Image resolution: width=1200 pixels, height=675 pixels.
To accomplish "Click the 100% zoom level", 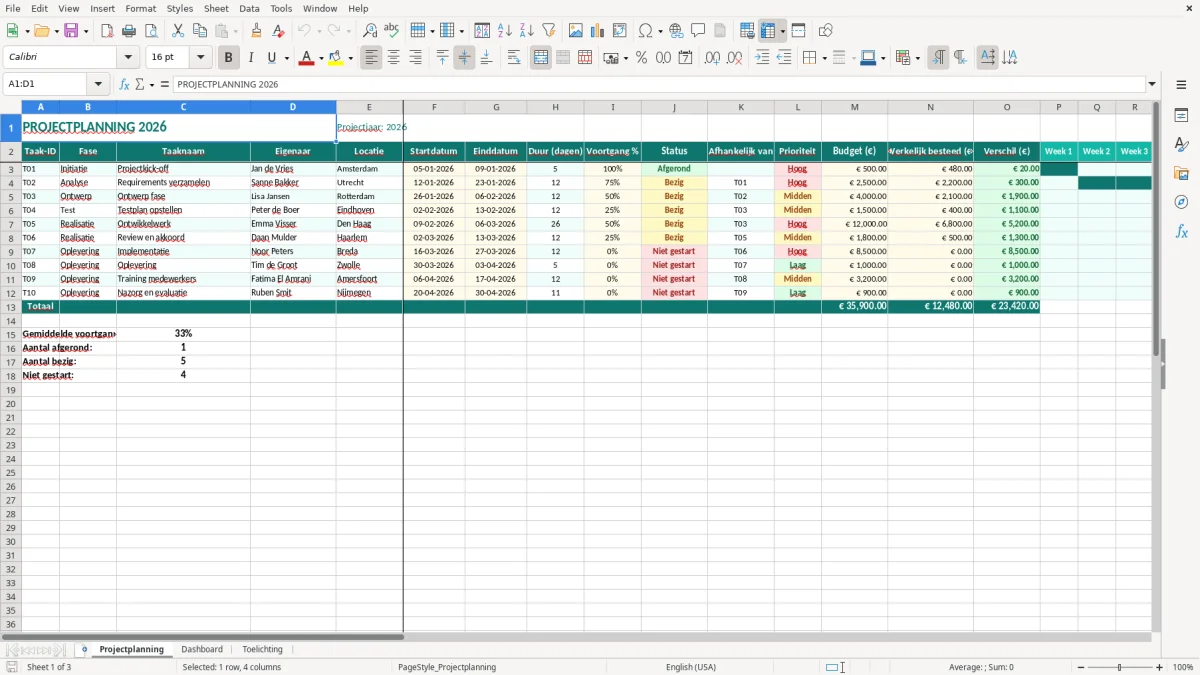I will [1183, 667].
